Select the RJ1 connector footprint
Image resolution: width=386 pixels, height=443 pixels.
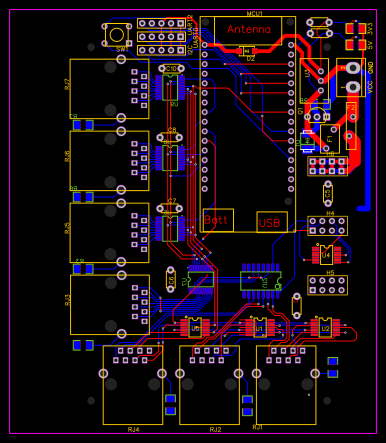(x=286, y=385)
